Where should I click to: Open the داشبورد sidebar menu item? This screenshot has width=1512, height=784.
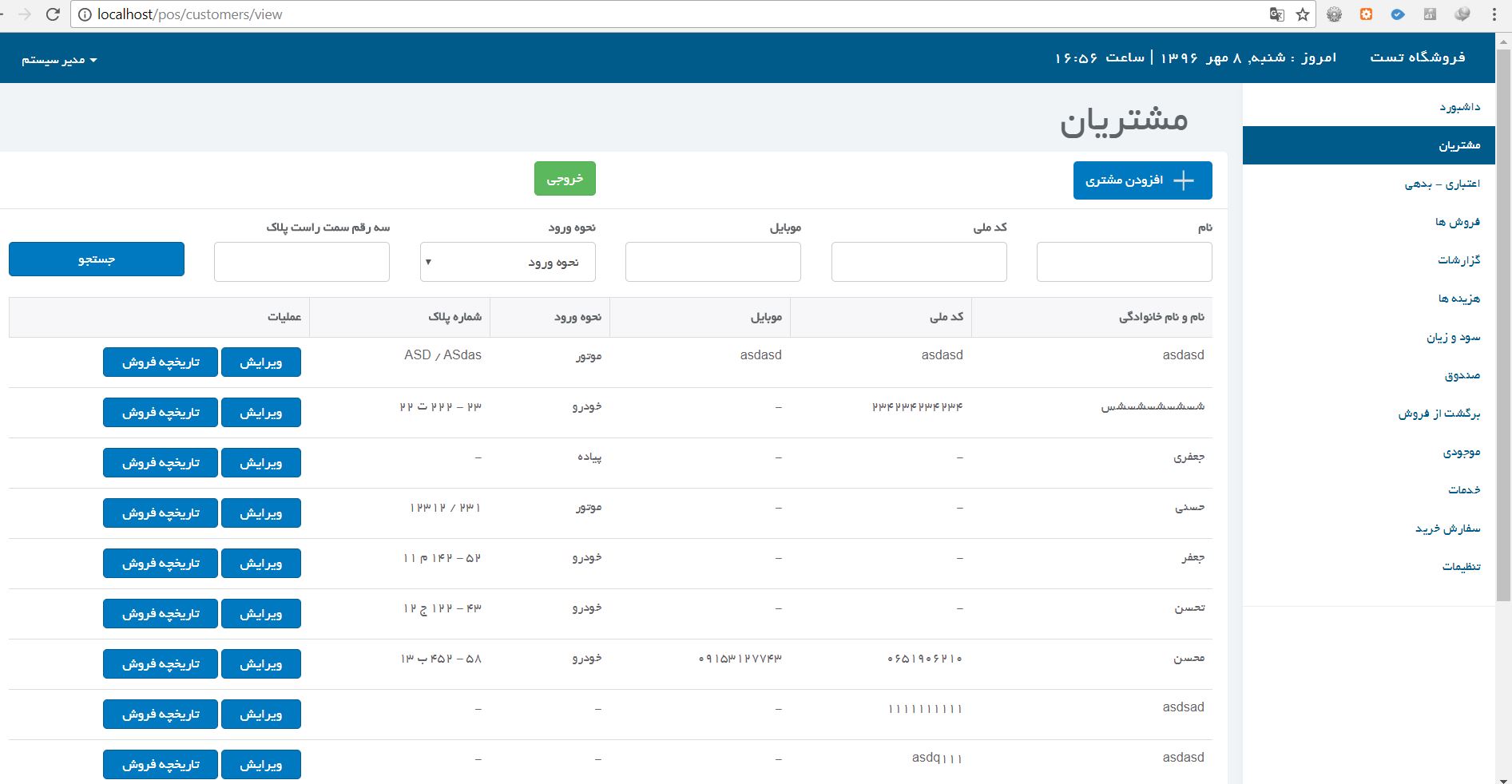point(1459,107)
